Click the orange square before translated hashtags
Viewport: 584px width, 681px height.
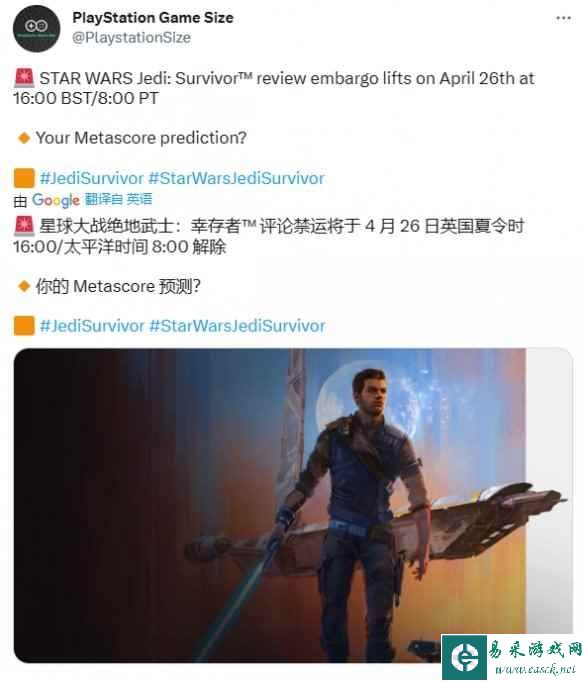tap(24, 326)
